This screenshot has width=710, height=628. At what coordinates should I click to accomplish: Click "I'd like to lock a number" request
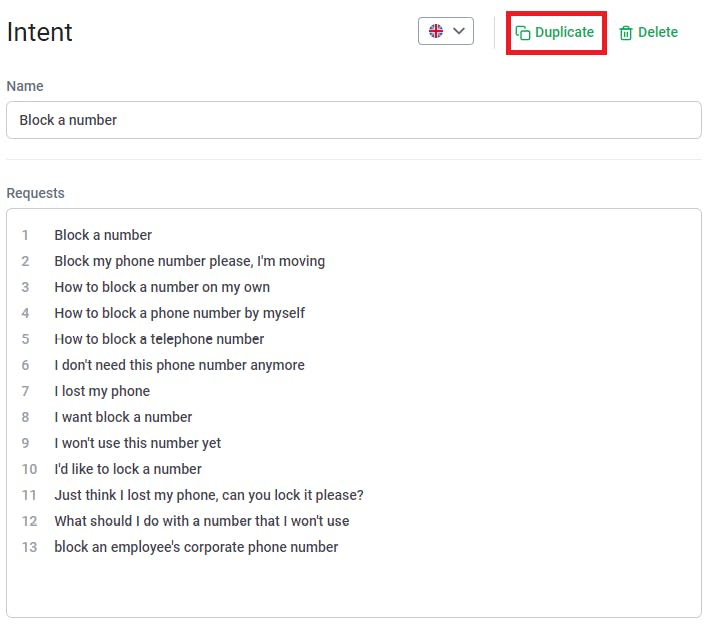click(128, 469)
